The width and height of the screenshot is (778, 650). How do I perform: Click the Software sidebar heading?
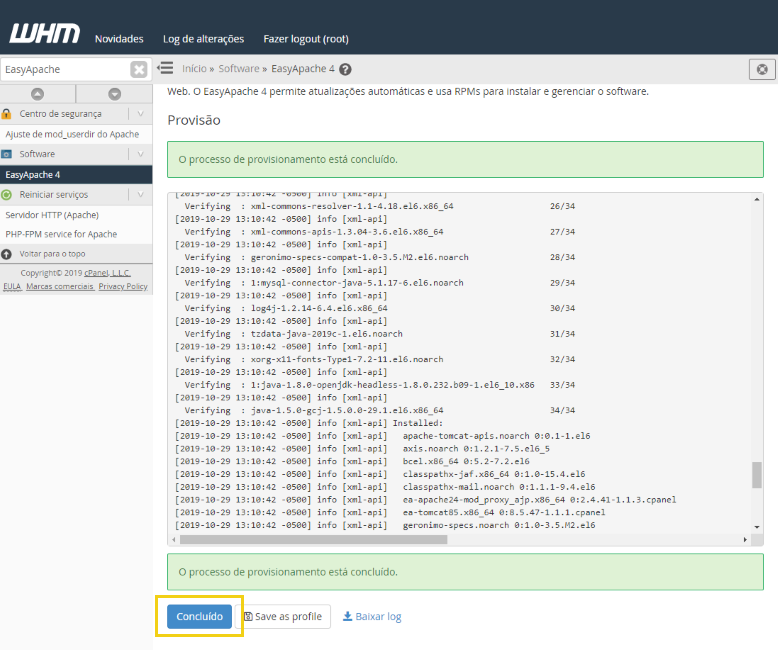(x=37, y=154)
